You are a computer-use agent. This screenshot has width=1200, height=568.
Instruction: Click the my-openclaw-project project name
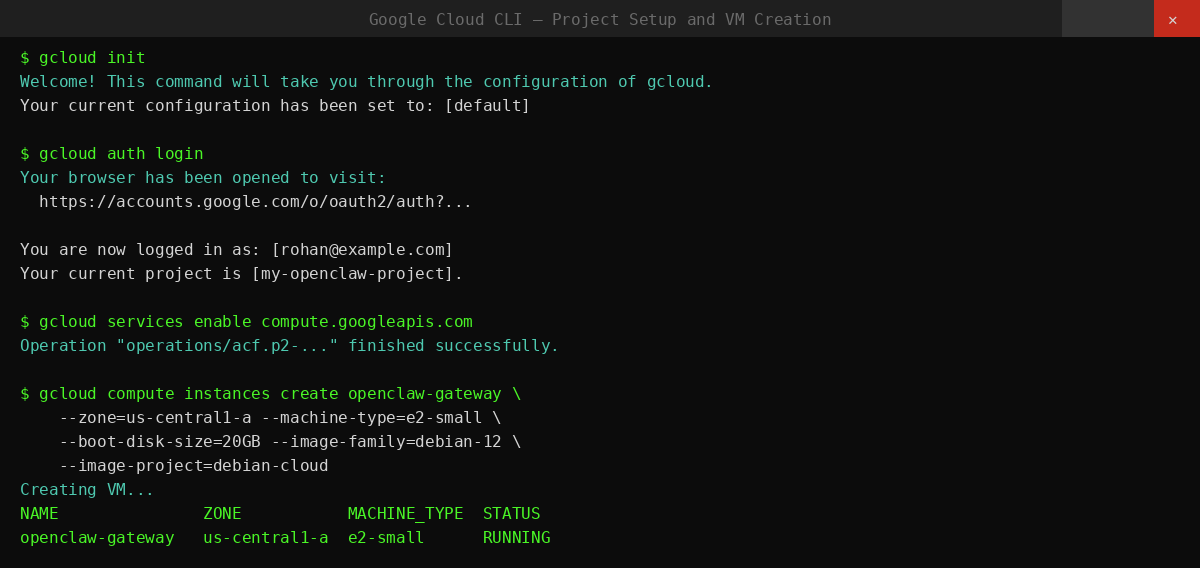357,274
